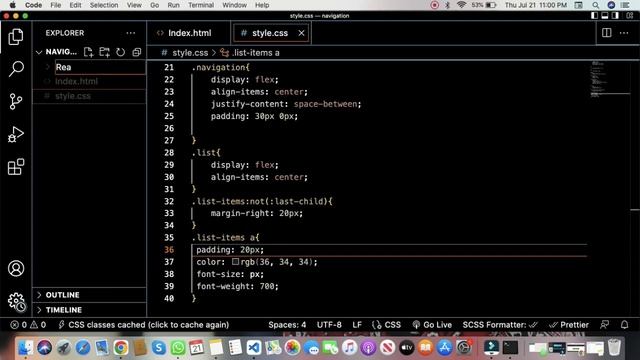Split the editor to the right
The width and height of the screenshot is (640, 360).
(x=607, y=33)
